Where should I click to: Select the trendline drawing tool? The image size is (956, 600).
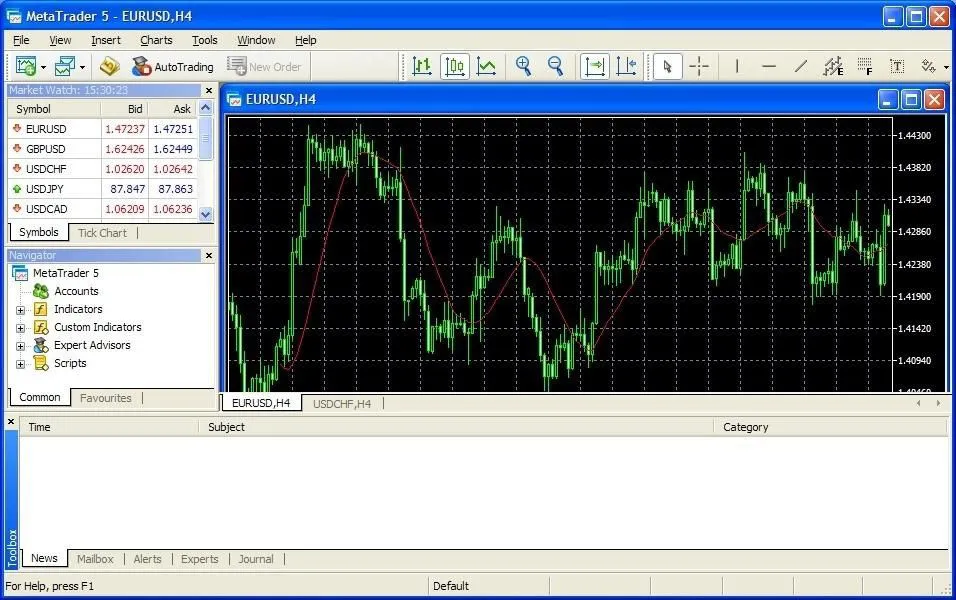click(x=801, y=66)
